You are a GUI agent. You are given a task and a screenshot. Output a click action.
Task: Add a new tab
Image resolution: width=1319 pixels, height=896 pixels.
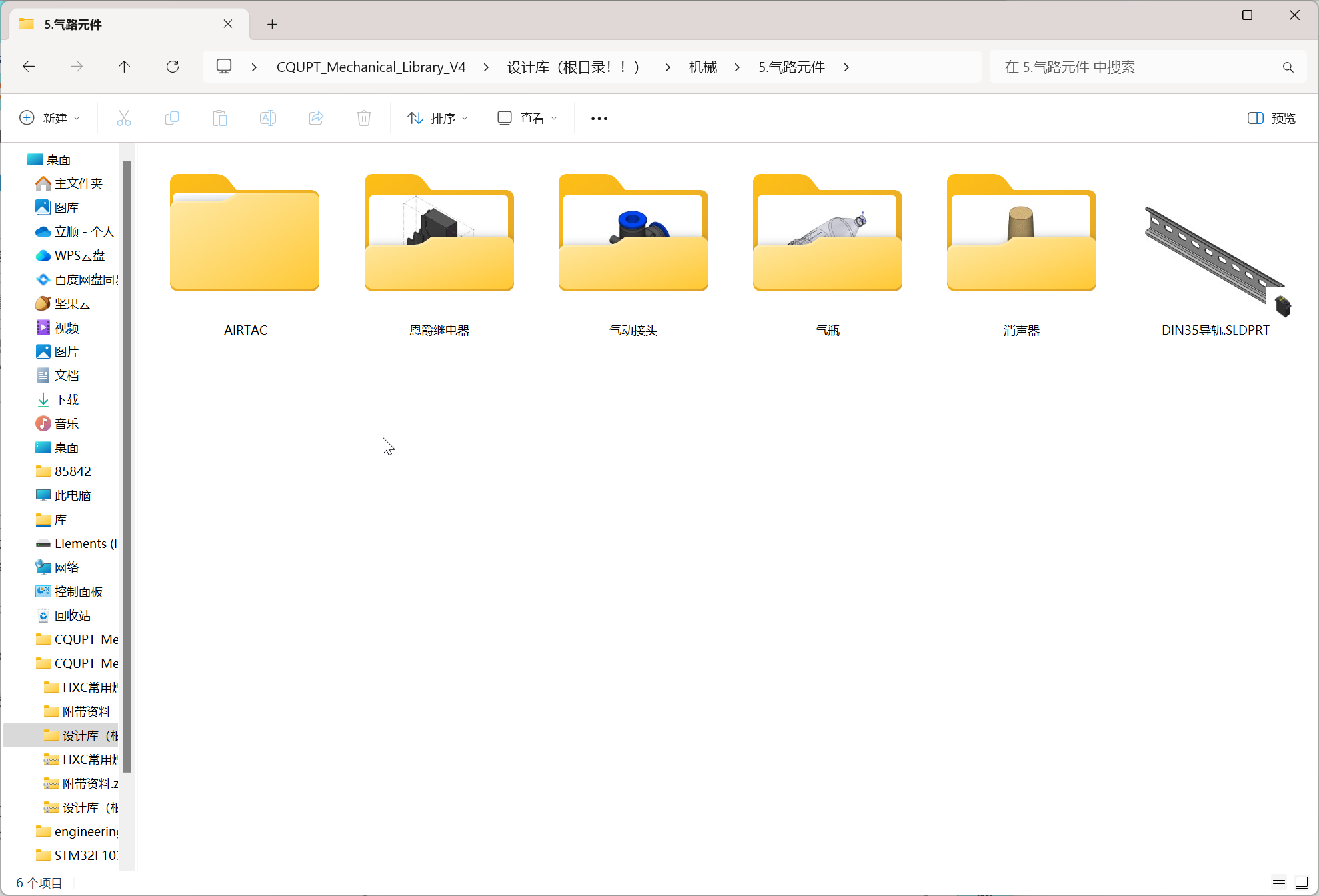pyautogui.click(x=272, y=25)
